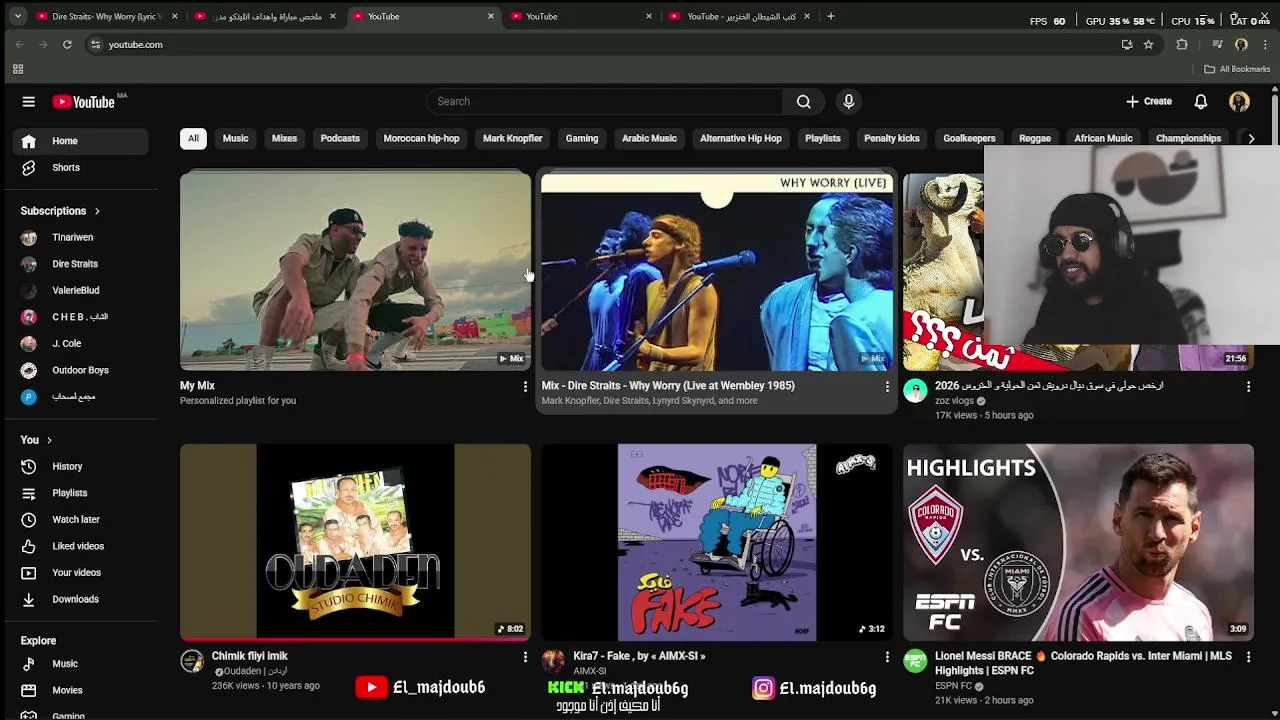Screen dimensions: 1280x720
Task: Click the YouTube logo
Action: (84, 102)
